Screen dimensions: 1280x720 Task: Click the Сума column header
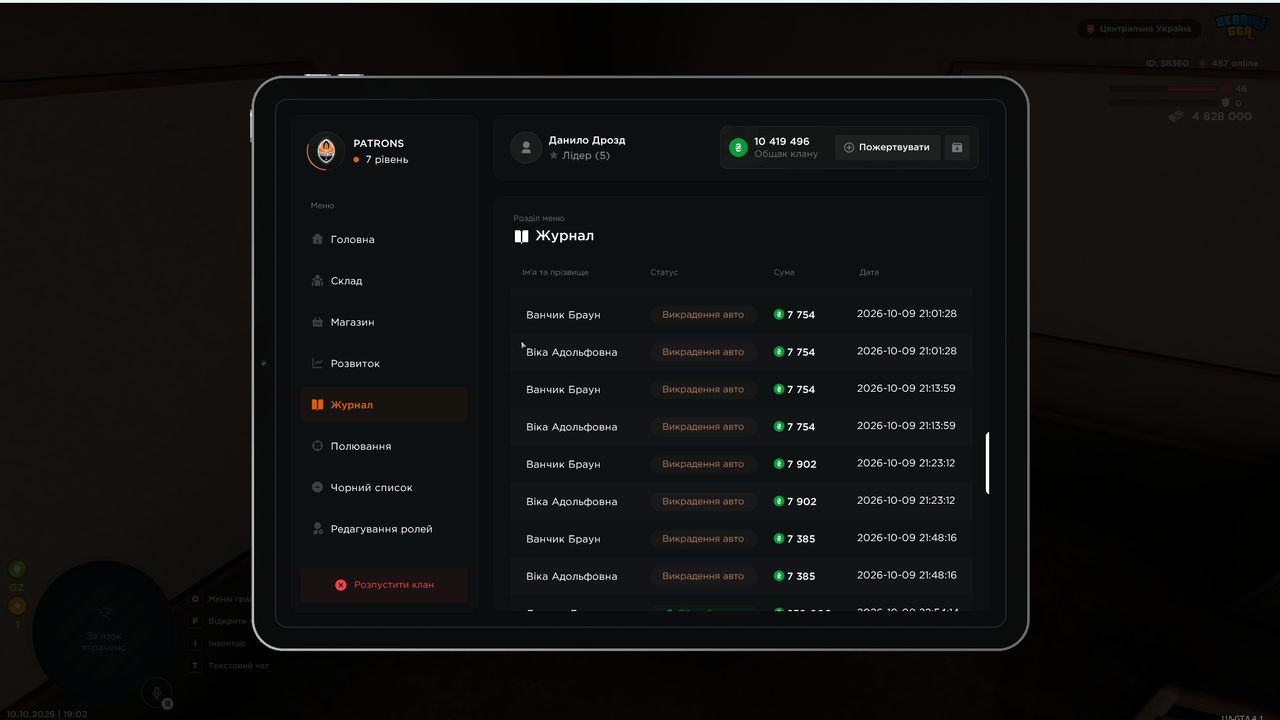[784, 272]
